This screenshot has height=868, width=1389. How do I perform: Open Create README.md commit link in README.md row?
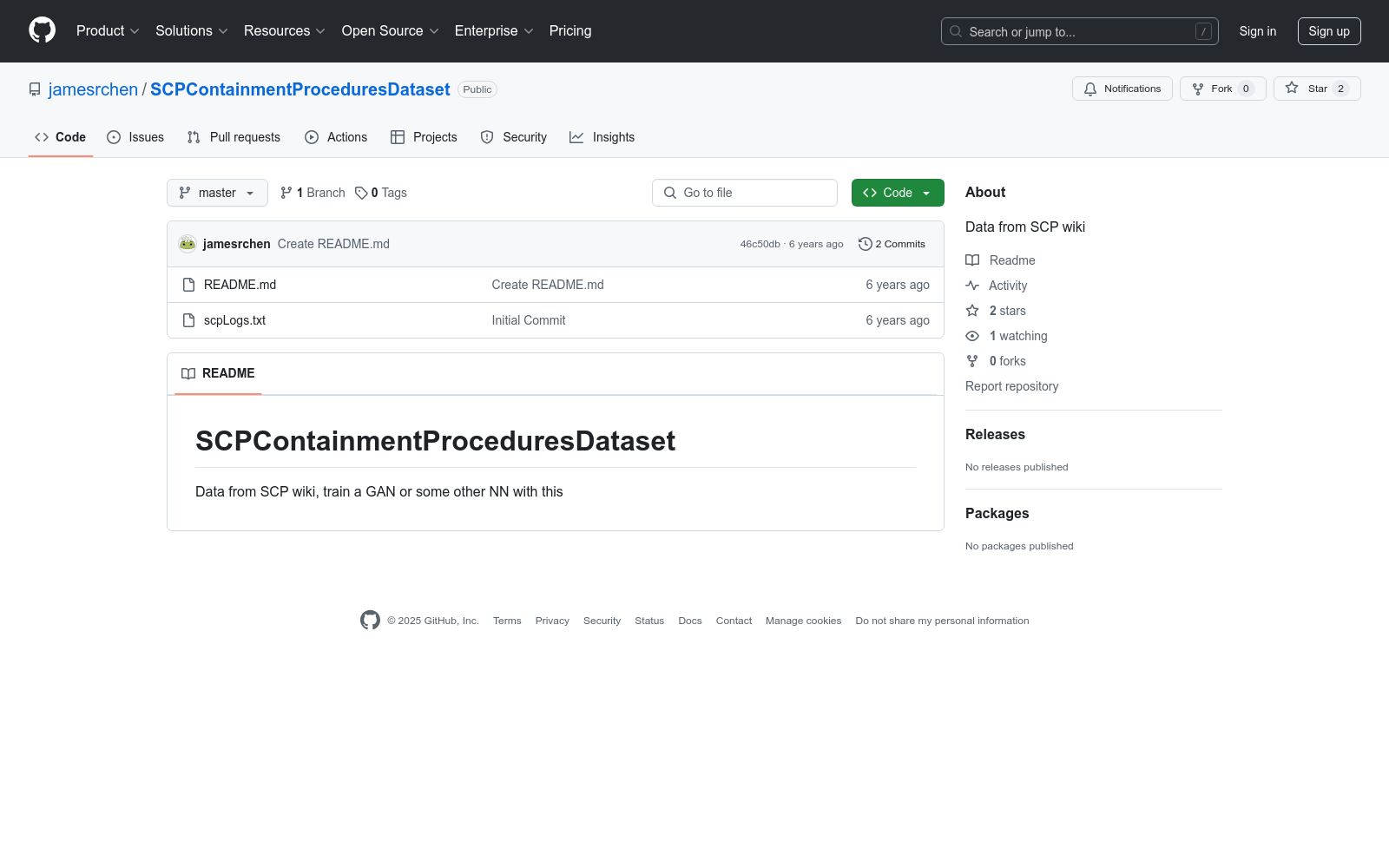pos(548,285)
